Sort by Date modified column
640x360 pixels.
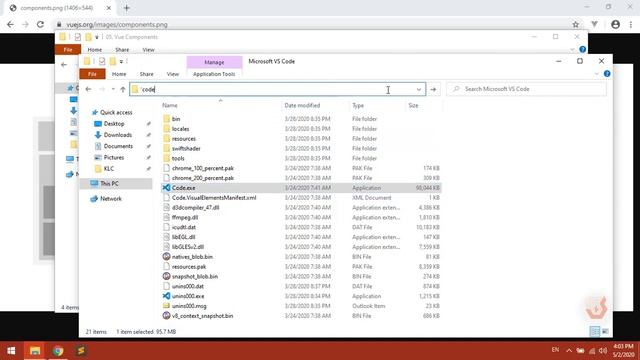(x=302, y=105)
